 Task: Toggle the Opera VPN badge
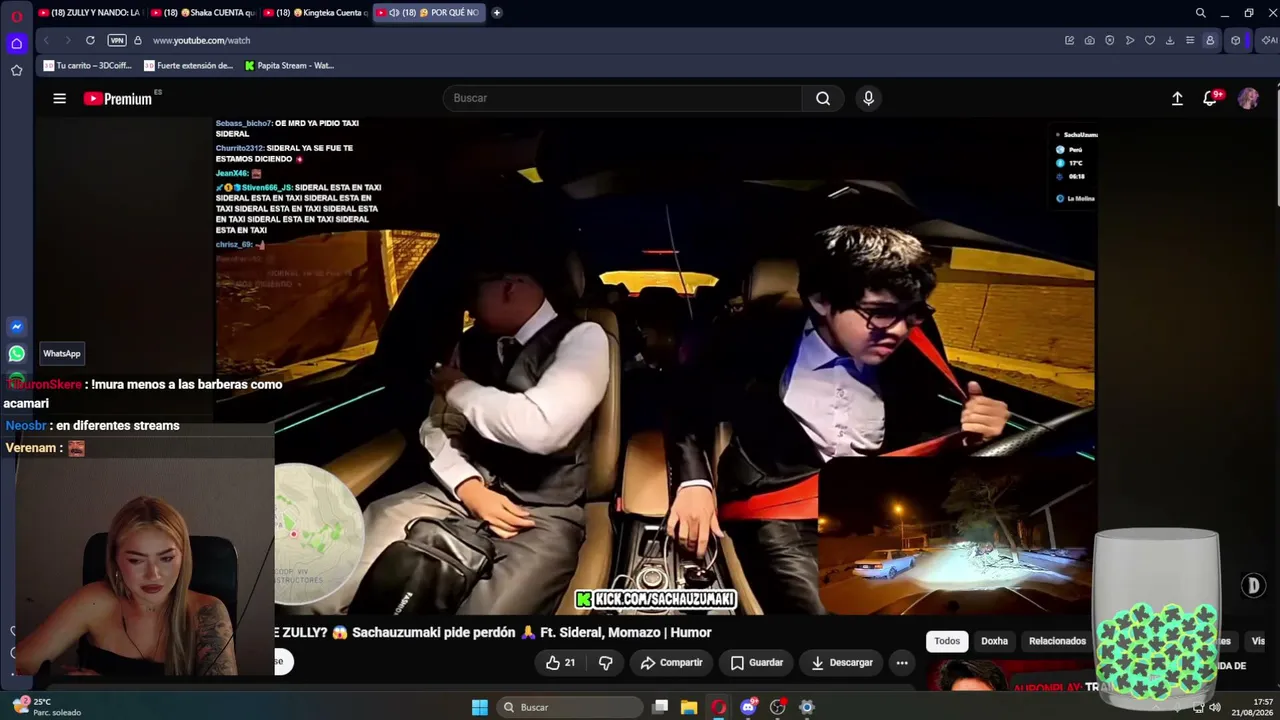click(117, 40)
